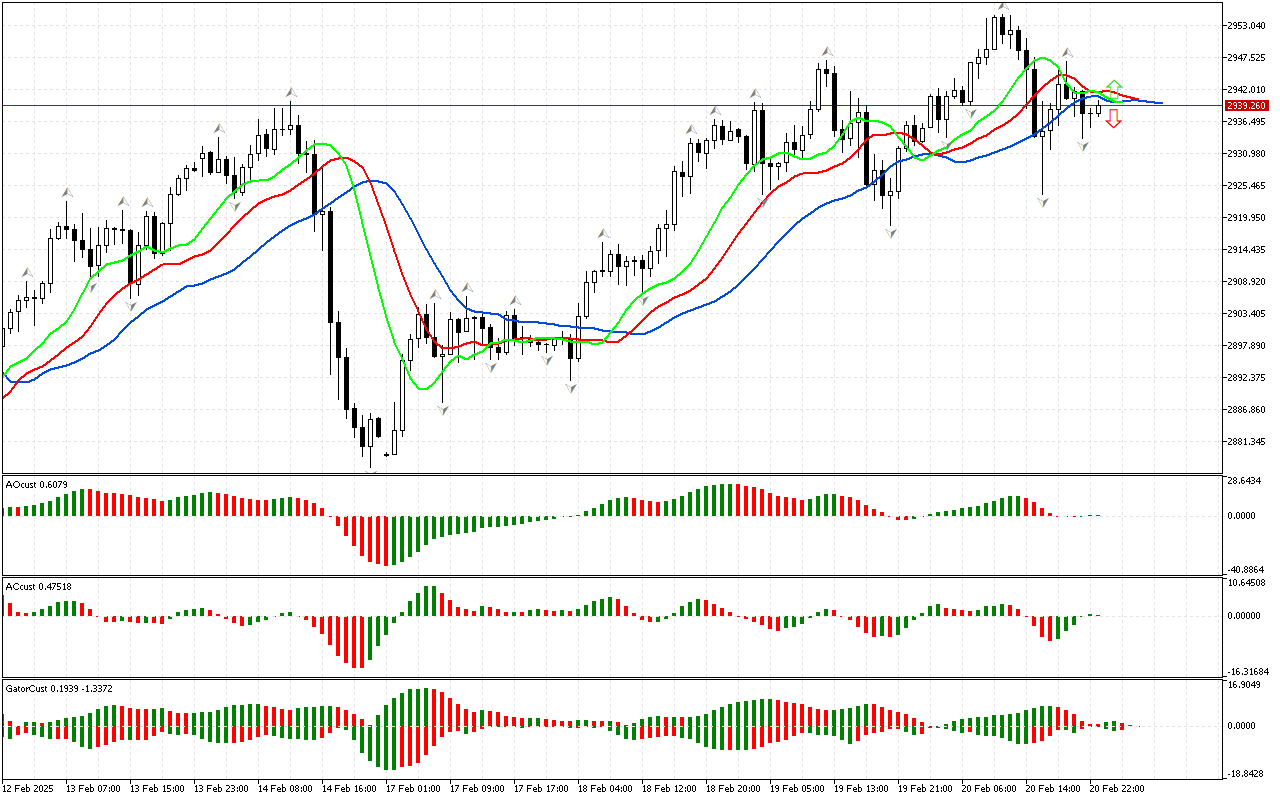Click the green up arrow buy signal
Screen dimensions: 1280x800
point(1113,87)
